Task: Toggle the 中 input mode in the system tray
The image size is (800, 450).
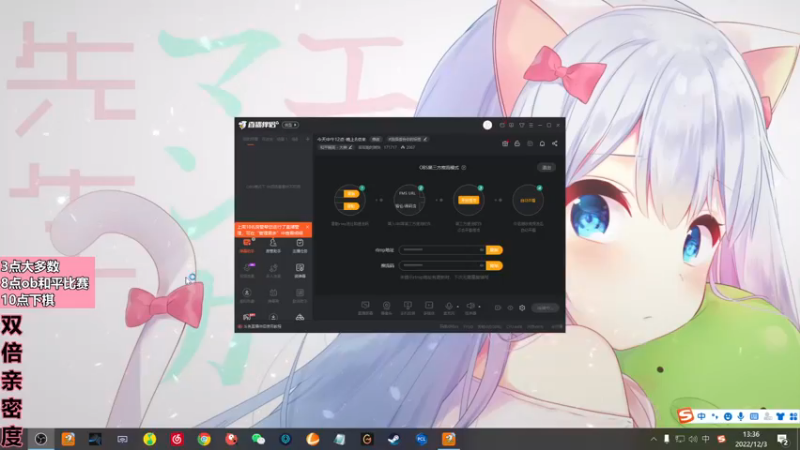Action: tap(706, 439)
